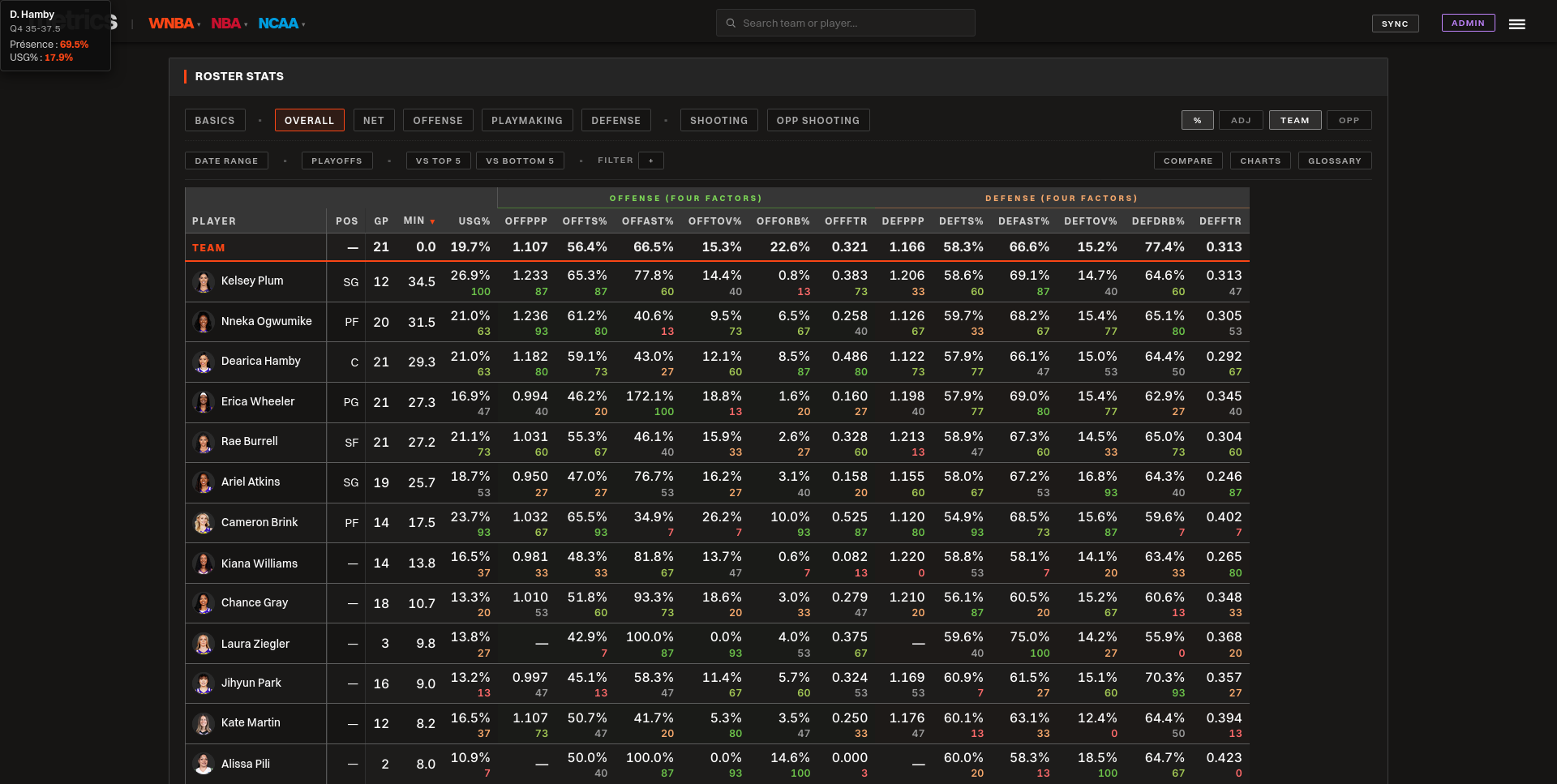This screenshot has height=784, width=1557.
Task: Switch to DEFENSE tab
Action: (616, 120)
